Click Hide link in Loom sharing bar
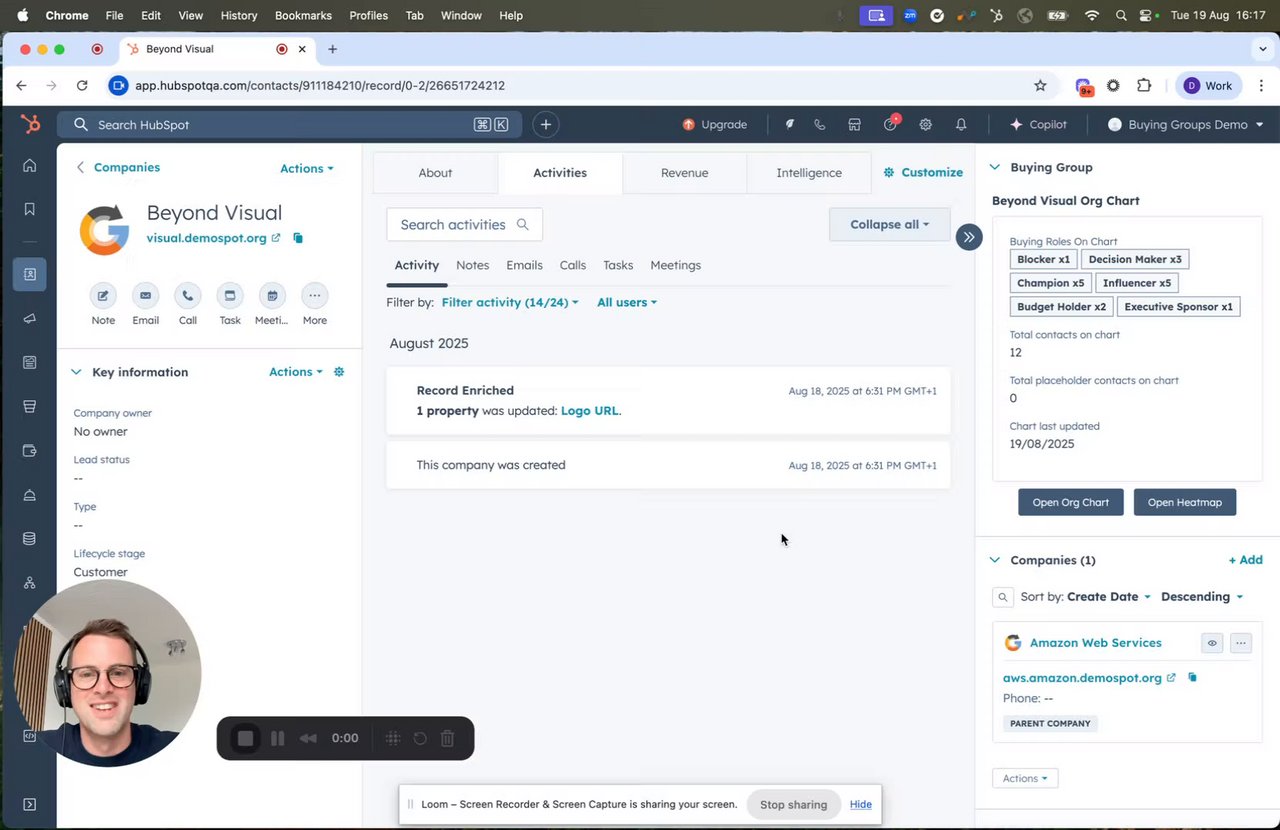The height and width of the screenshot is (830, 1280). (x=860, y=804)
